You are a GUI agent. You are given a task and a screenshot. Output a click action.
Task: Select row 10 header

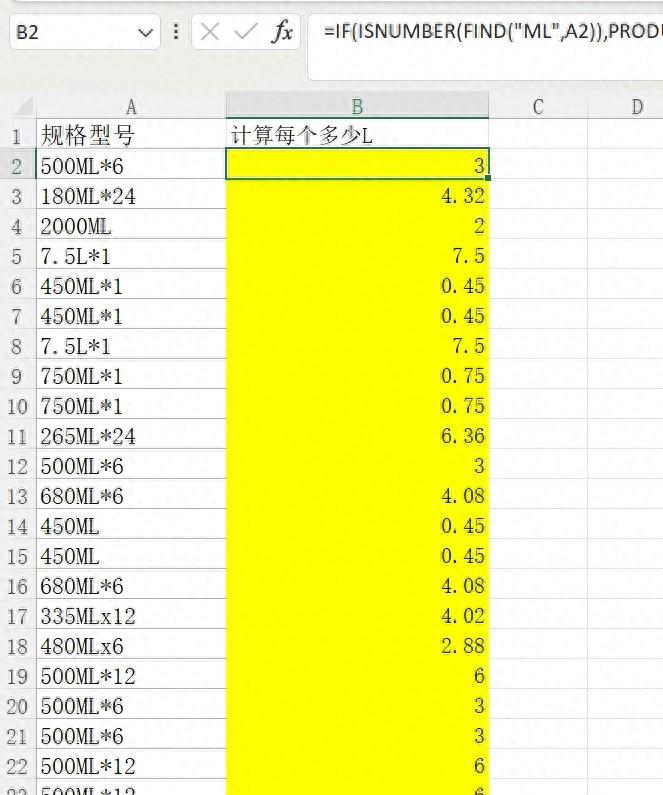[17, 406]
